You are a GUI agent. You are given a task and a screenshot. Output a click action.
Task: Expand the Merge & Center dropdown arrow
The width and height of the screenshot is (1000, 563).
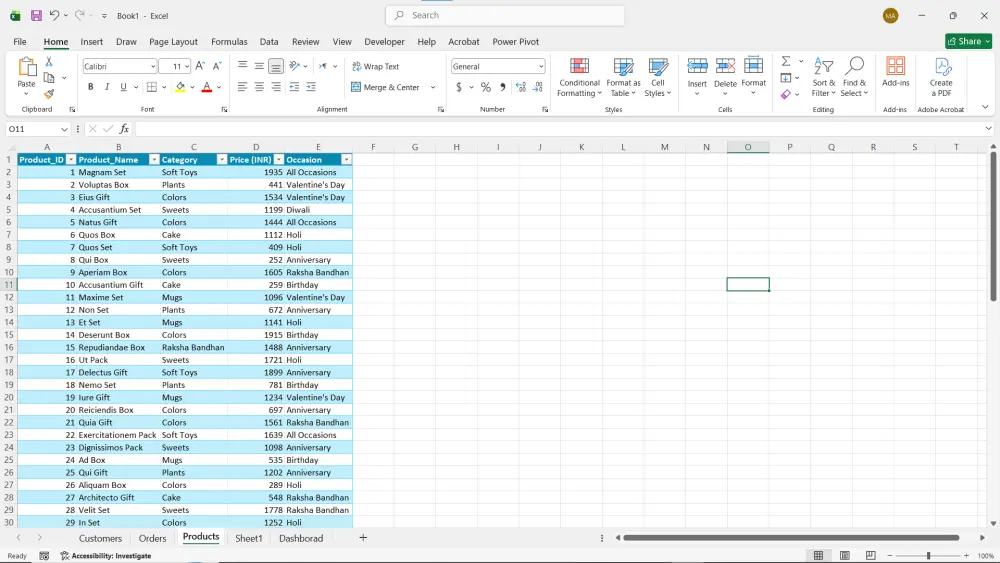433,87
